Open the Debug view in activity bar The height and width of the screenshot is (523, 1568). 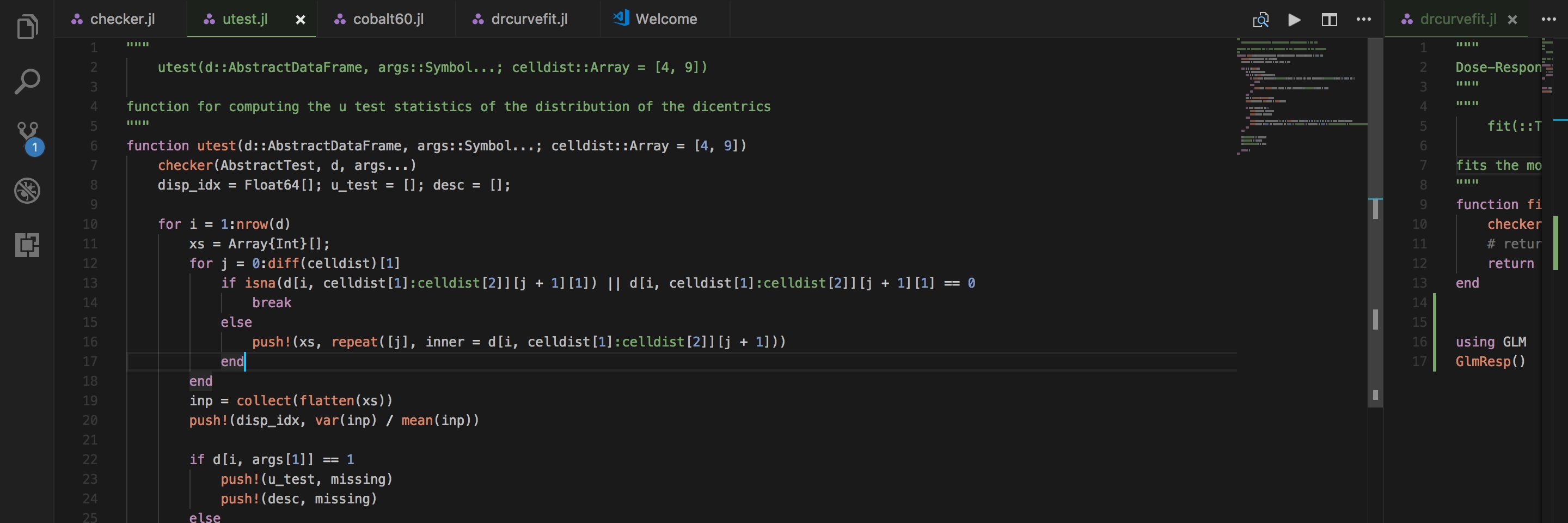(x=27, y=191)
